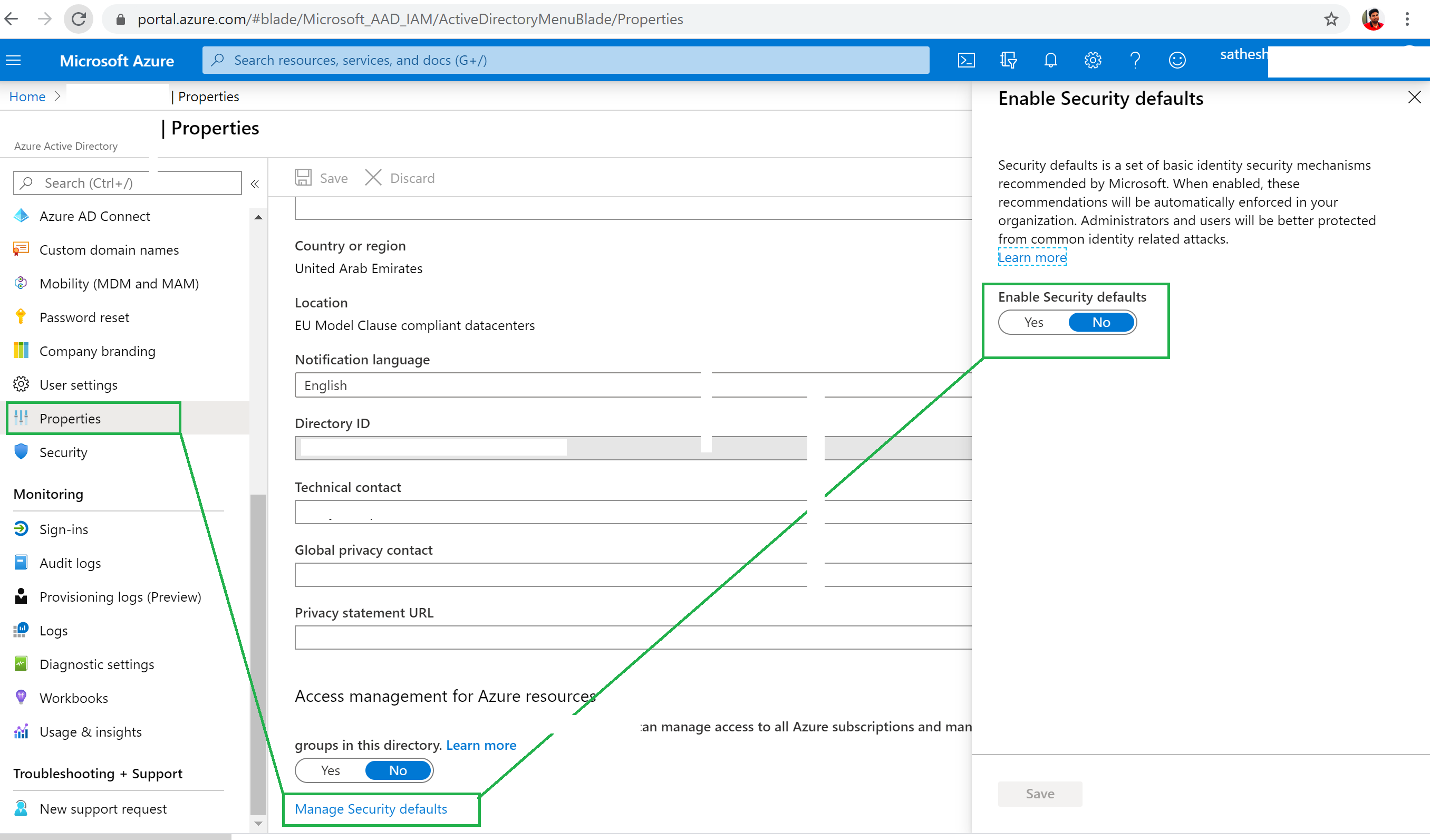Launch Cloud Shell from the top bar

click(x=966, y=60)
